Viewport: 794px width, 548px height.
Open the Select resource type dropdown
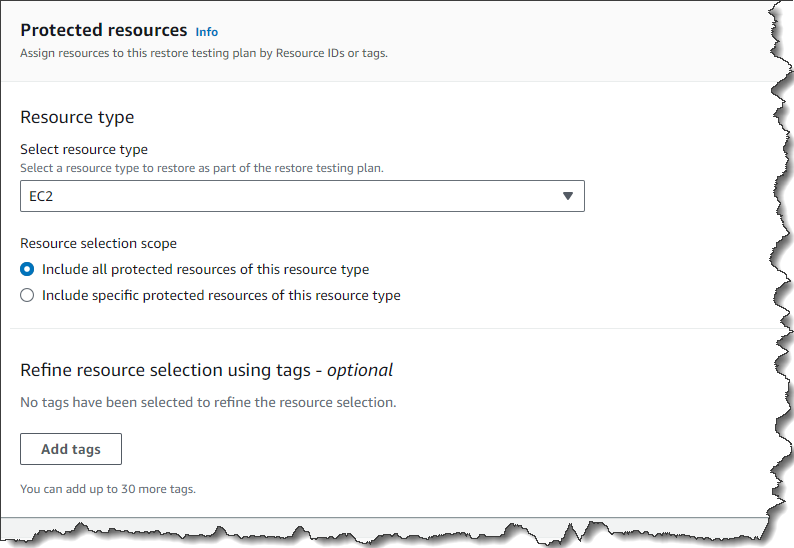302,197
